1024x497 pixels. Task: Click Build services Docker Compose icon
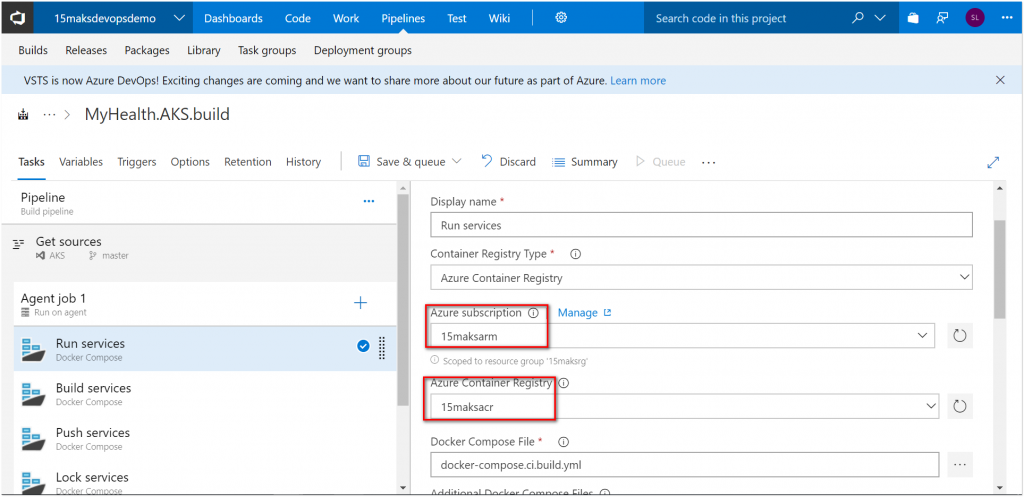pyautogui.click(x=33, y=394)
